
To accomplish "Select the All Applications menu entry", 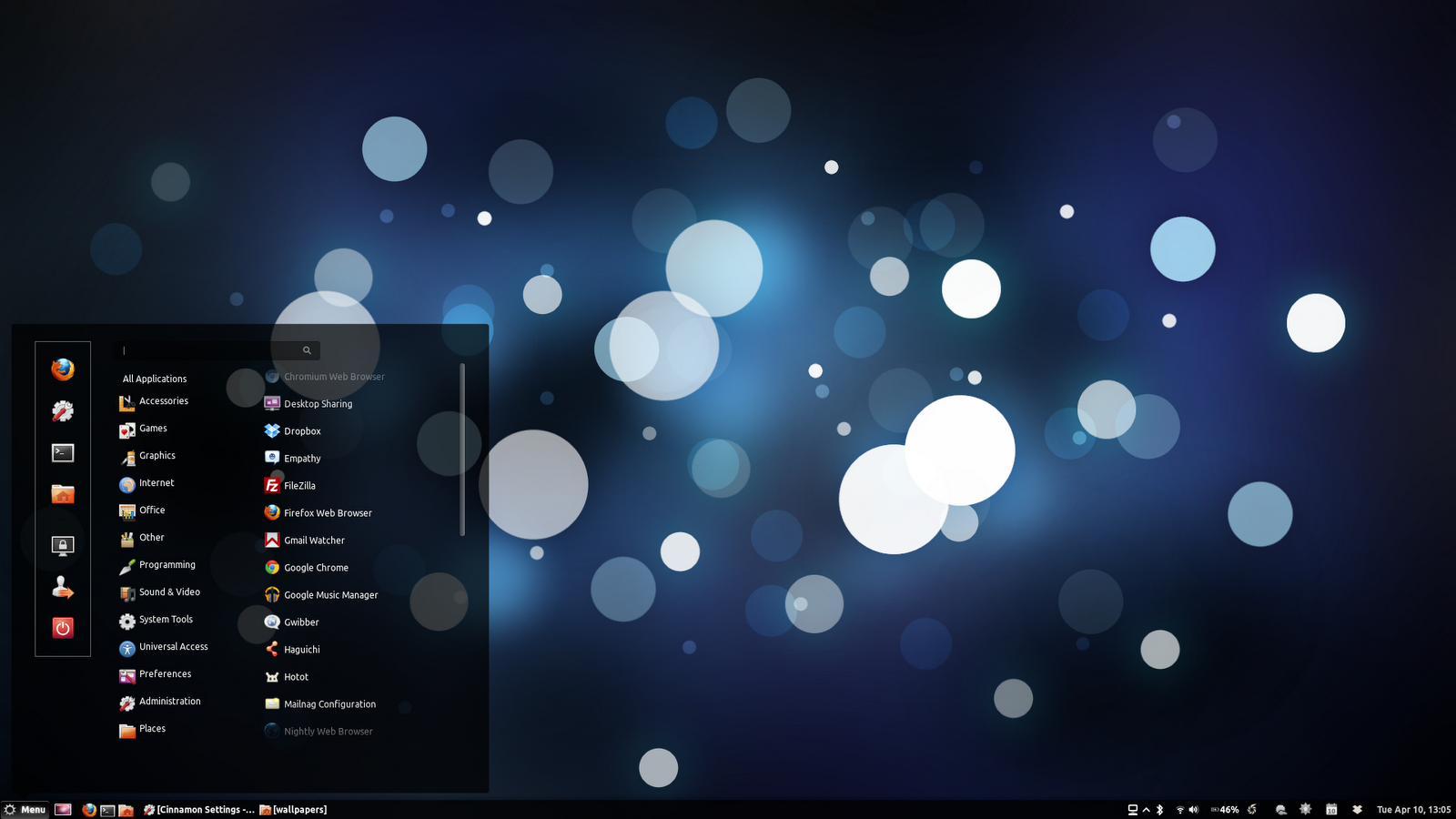I will coord(154,378).
